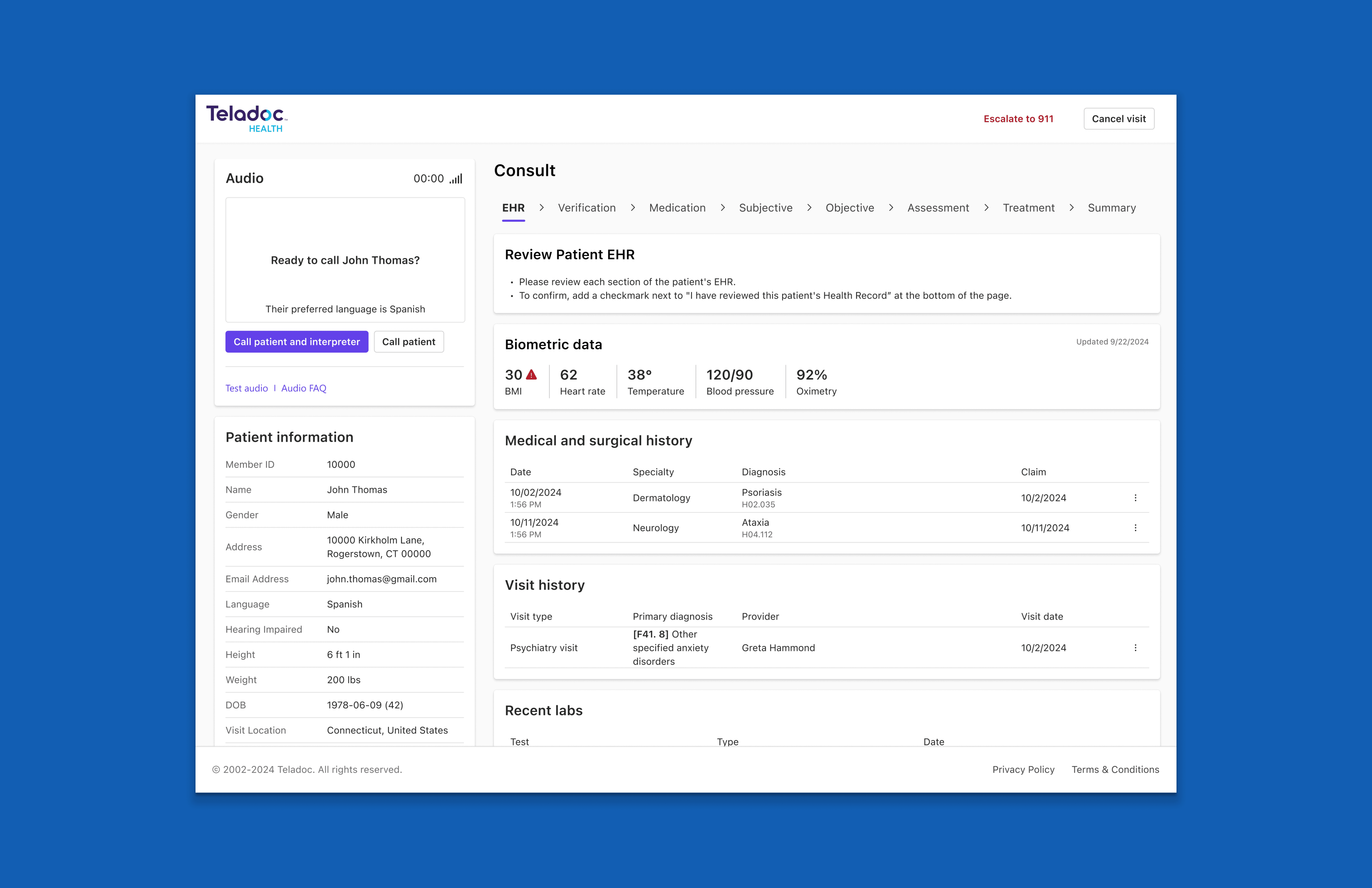Open options menu for Ataxia row
Image resolution: width=1372 pixels, height=888 pixels.
tap(1135, 528)
